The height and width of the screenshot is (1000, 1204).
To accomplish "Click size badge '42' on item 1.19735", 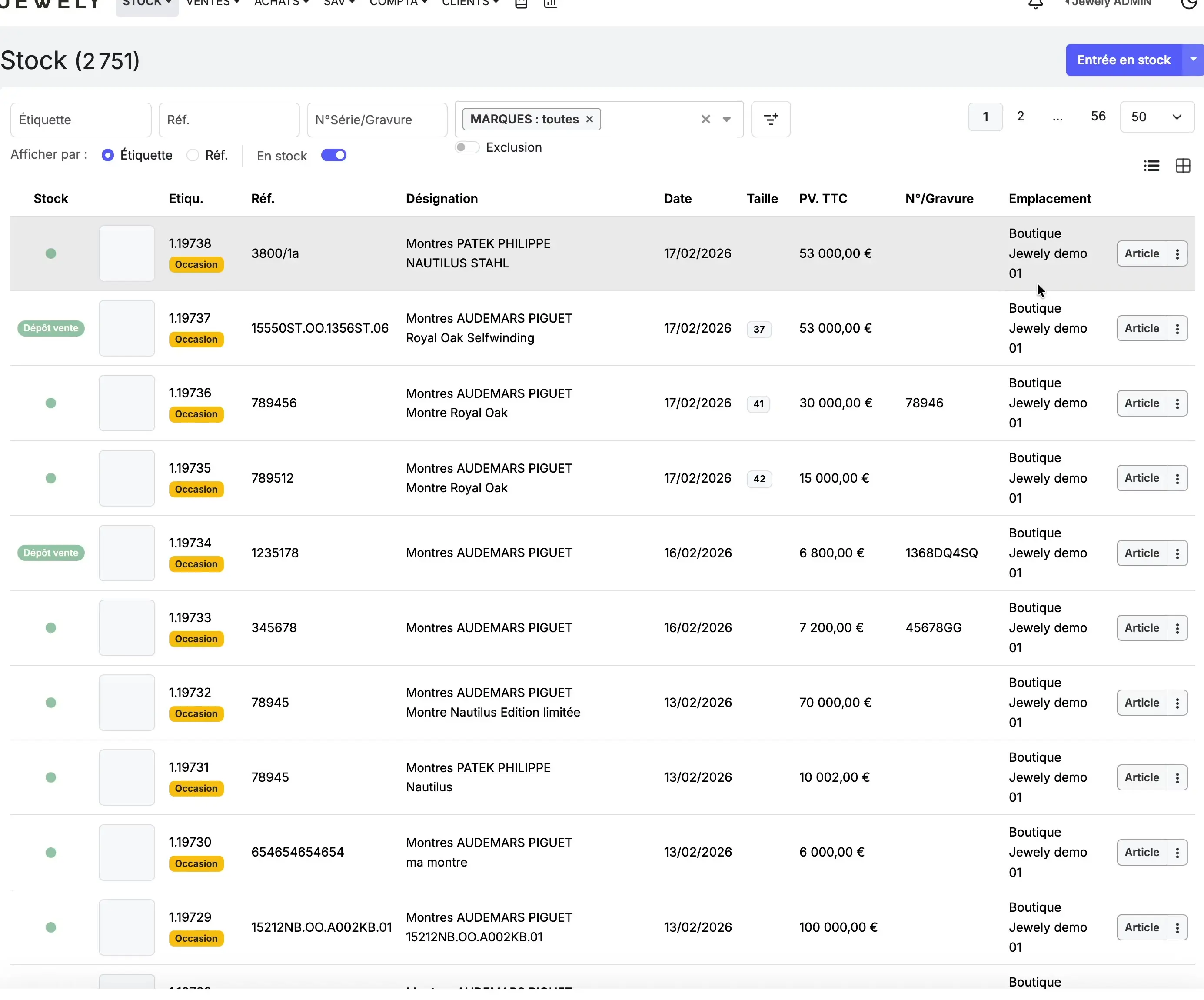I will tap(759, 479).
